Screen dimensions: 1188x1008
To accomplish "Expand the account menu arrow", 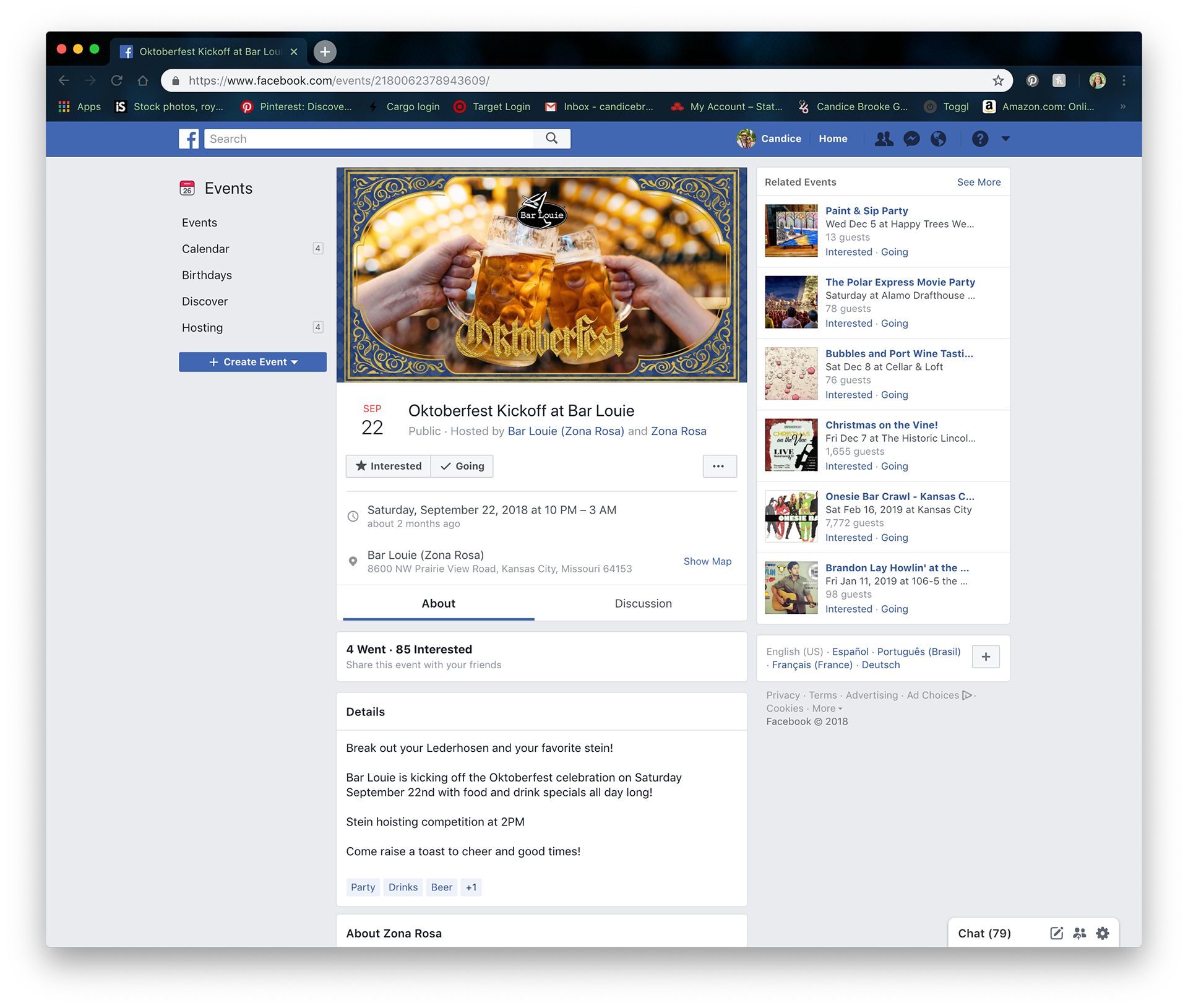I will tap(1005, 139).
